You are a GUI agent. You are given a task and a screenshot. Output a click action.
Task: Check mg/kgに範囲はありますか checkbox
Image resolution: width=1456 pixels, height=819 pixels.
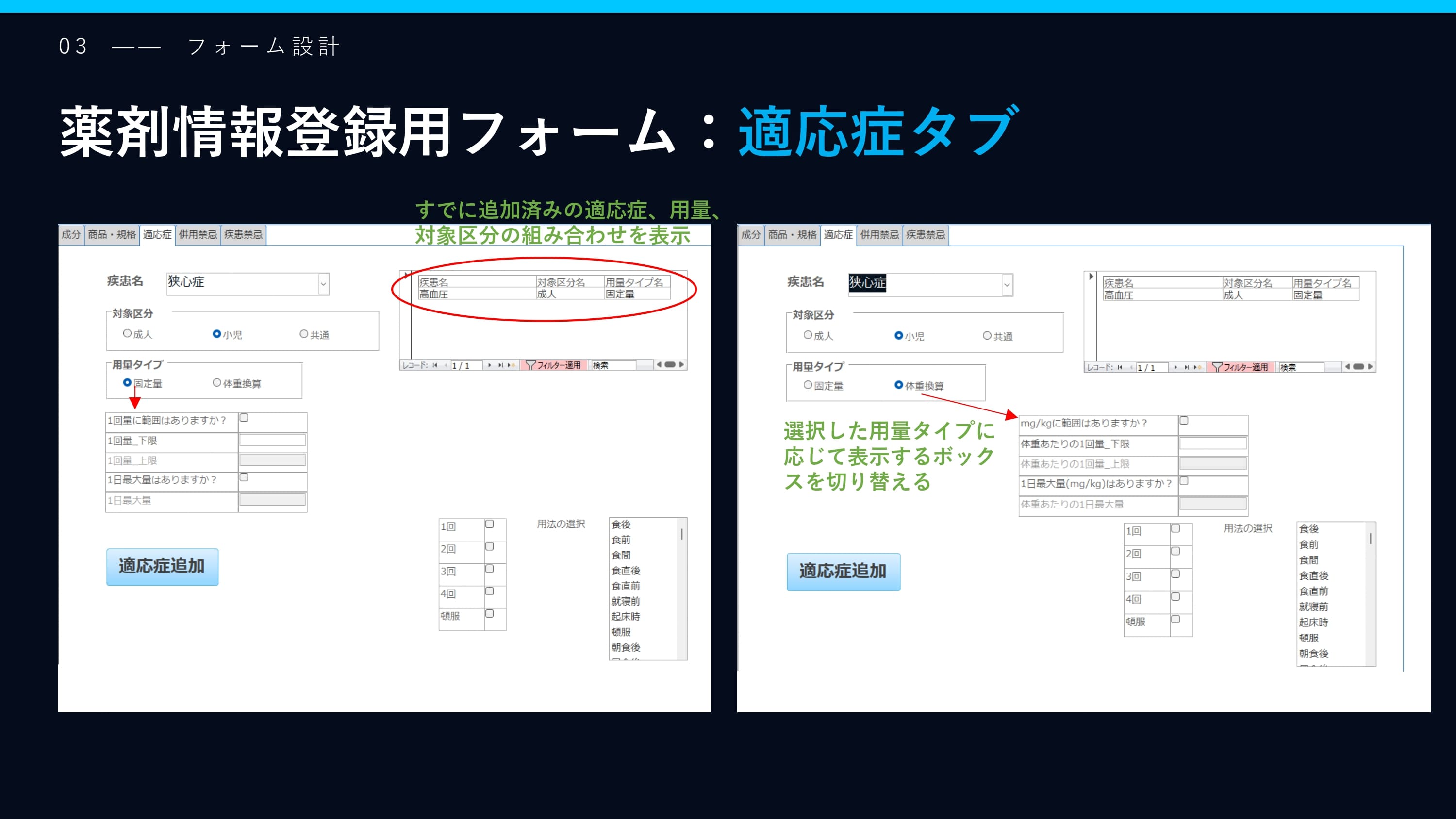1184,421
